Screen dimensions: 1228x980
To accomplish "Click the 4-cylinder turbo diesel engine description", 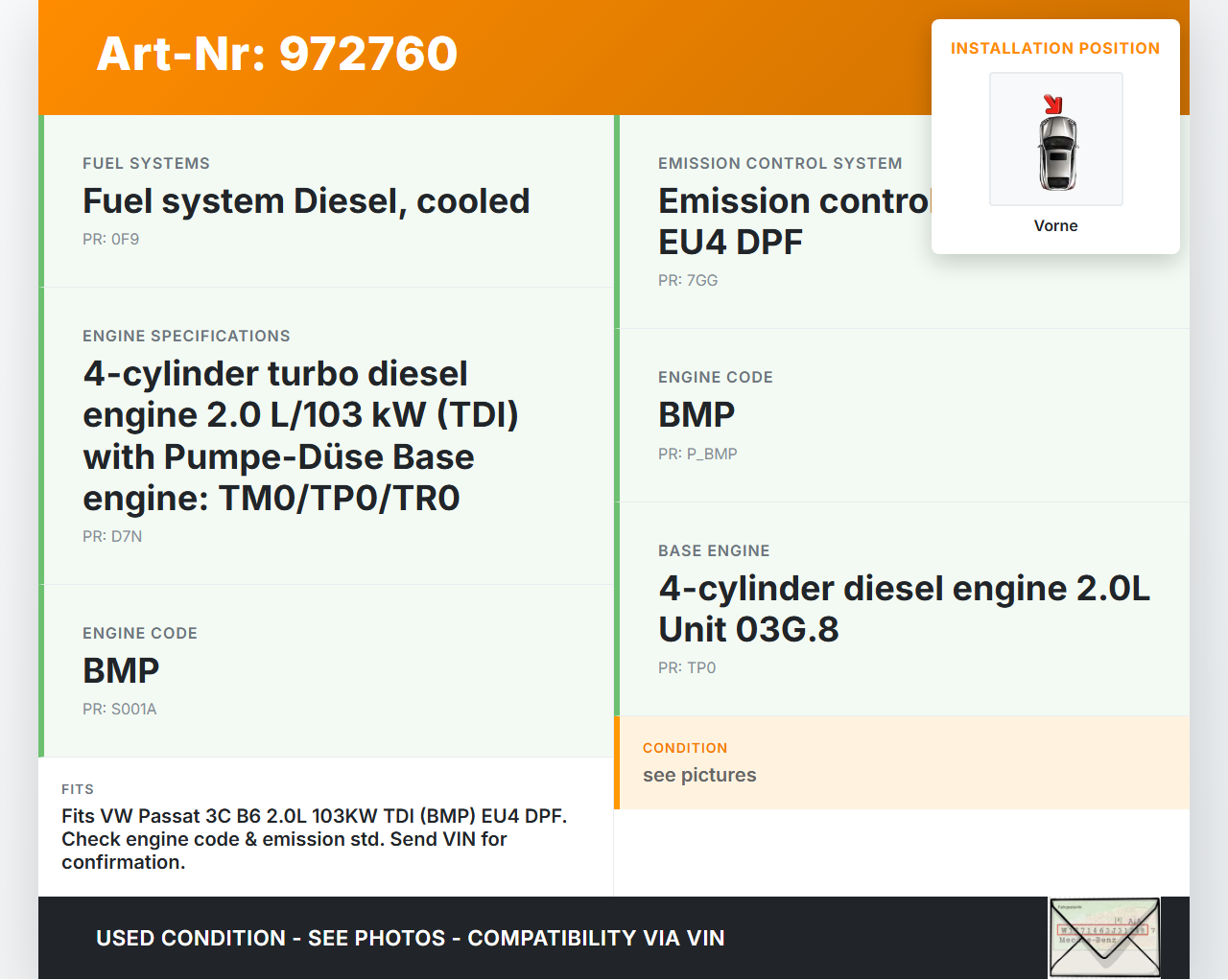I will 300,435.
